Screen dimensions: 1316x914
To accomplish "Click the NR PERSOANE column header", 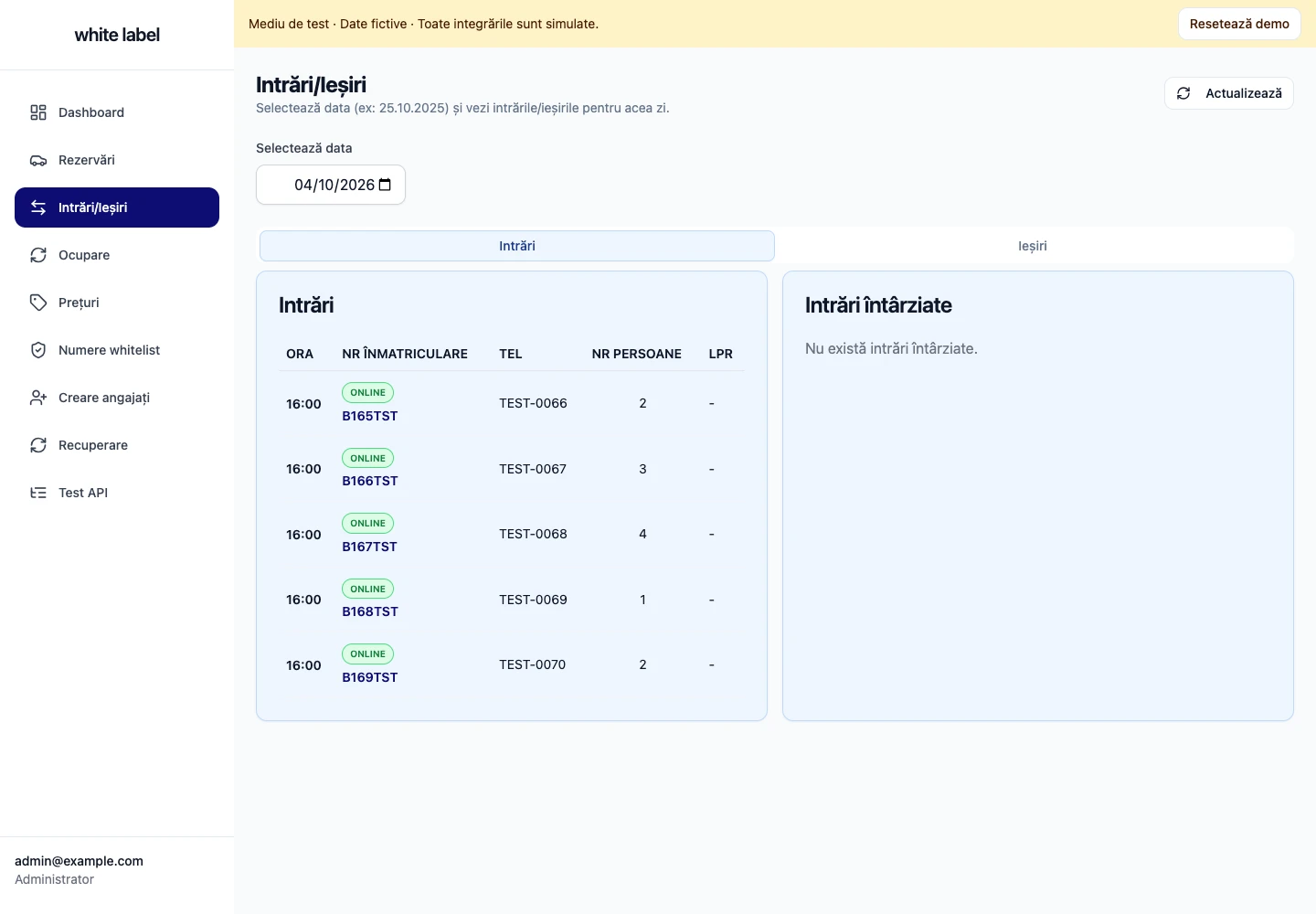I will point(637,354).
